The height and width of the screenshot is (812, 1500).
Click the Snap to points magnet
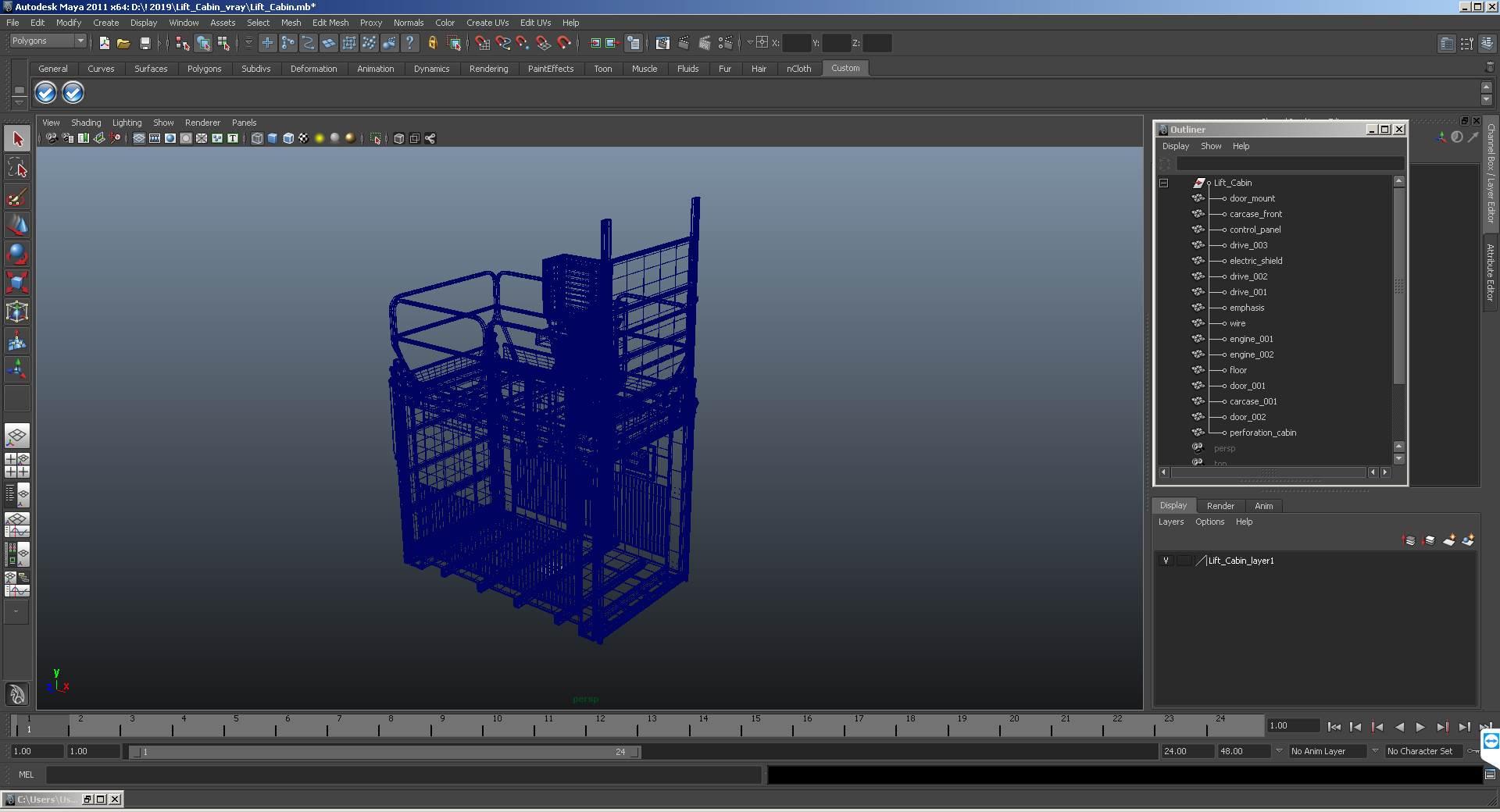[x=523, y=44]
